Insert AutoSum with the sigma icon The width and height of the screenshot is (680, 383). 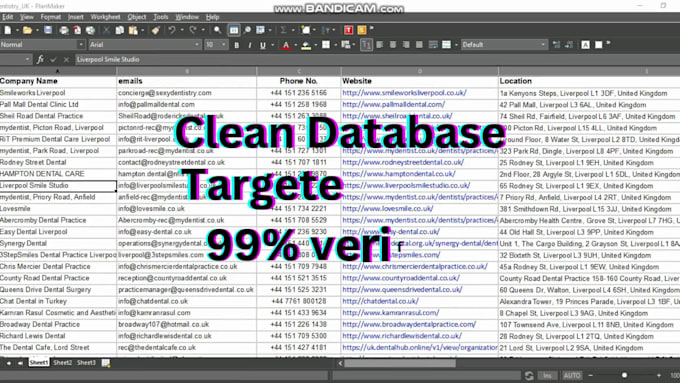click(283, 30)
